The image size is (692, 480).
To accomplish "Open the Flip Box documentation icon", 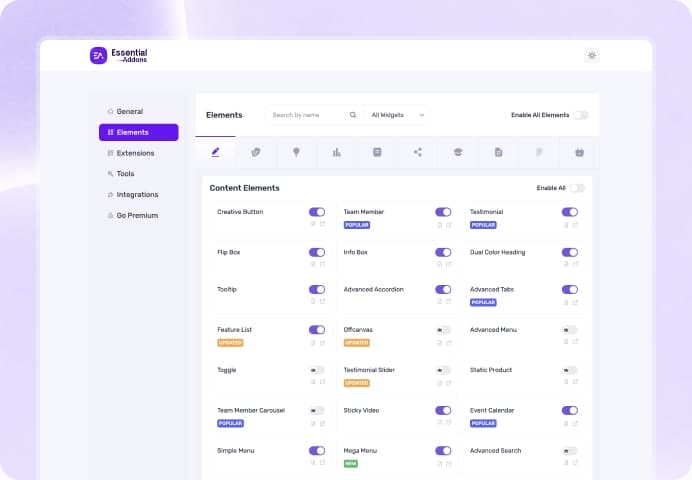I will (313, 264).
